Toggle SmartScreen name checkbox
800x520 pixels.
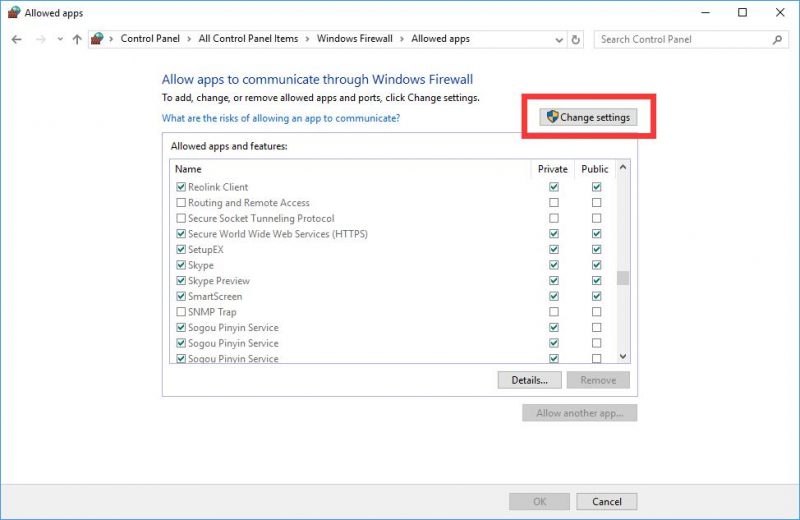coord(181,296)
